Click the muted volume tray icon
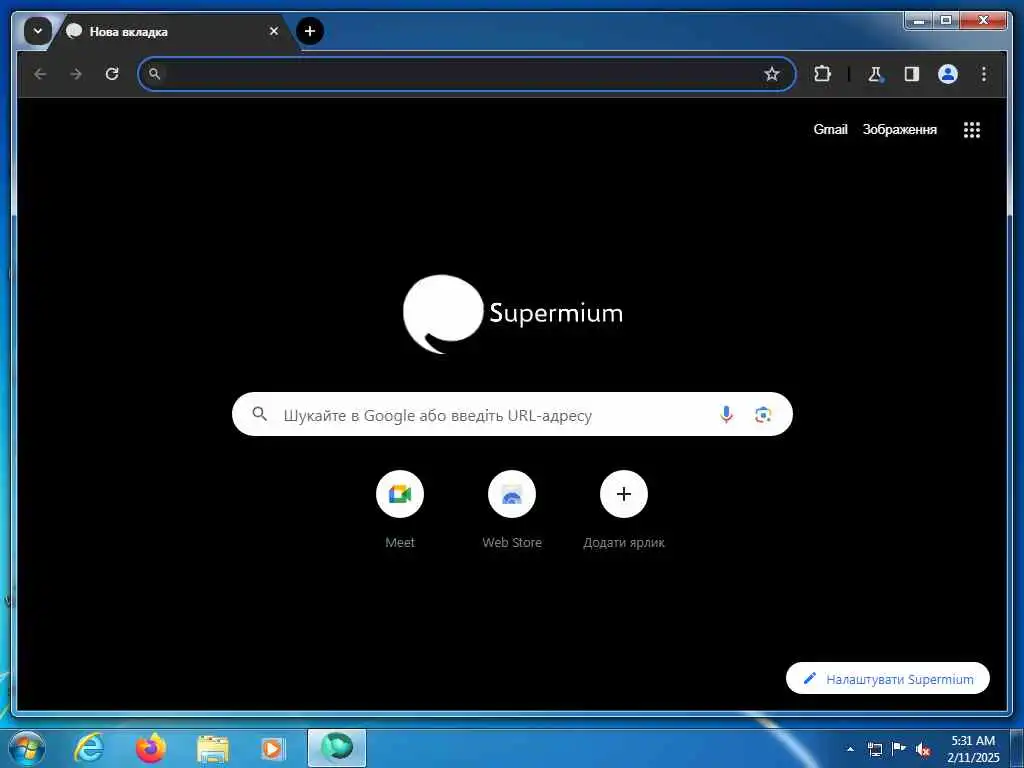 point(923,749)
